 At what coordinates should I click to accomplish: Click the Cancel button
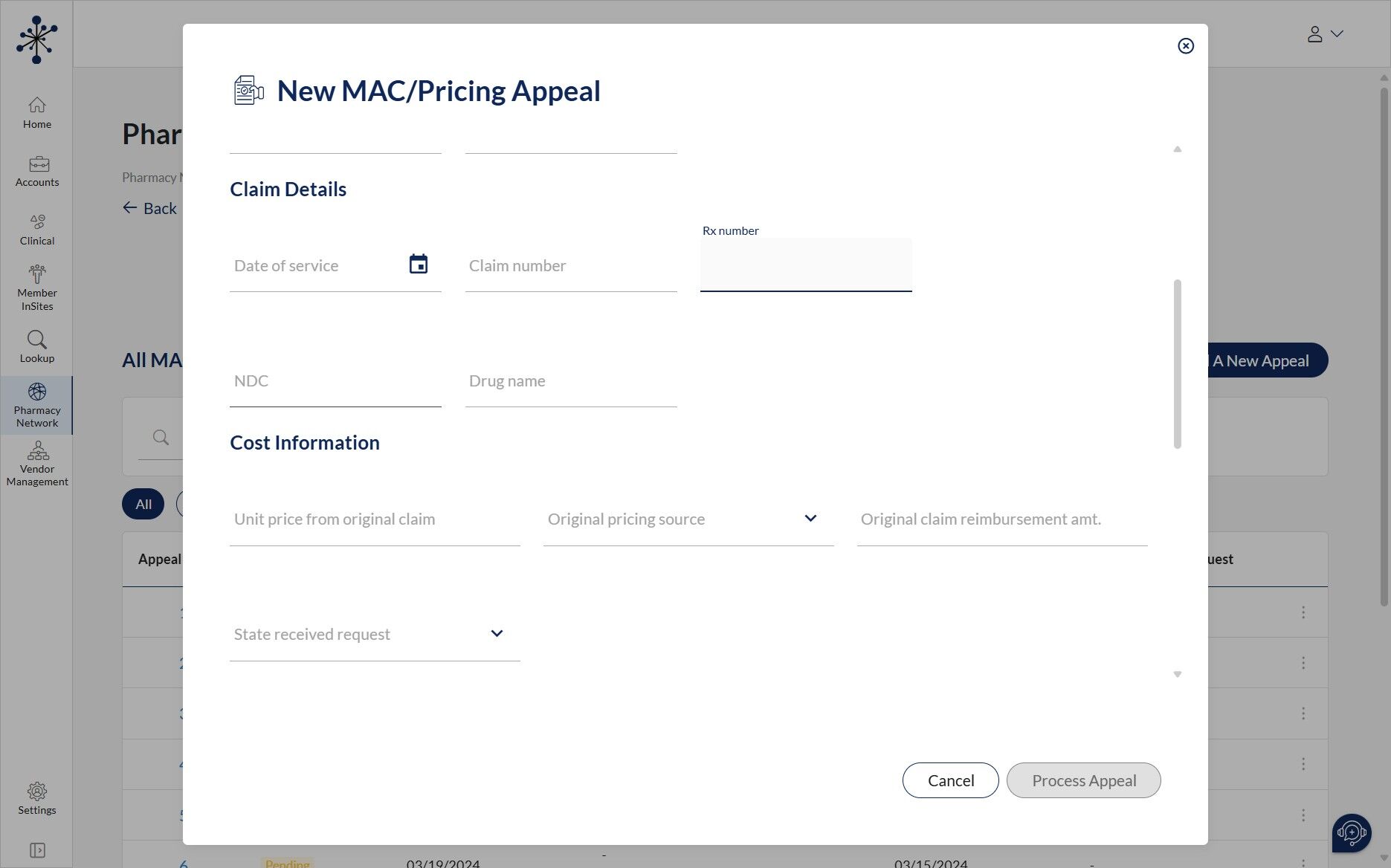[950, 780]
